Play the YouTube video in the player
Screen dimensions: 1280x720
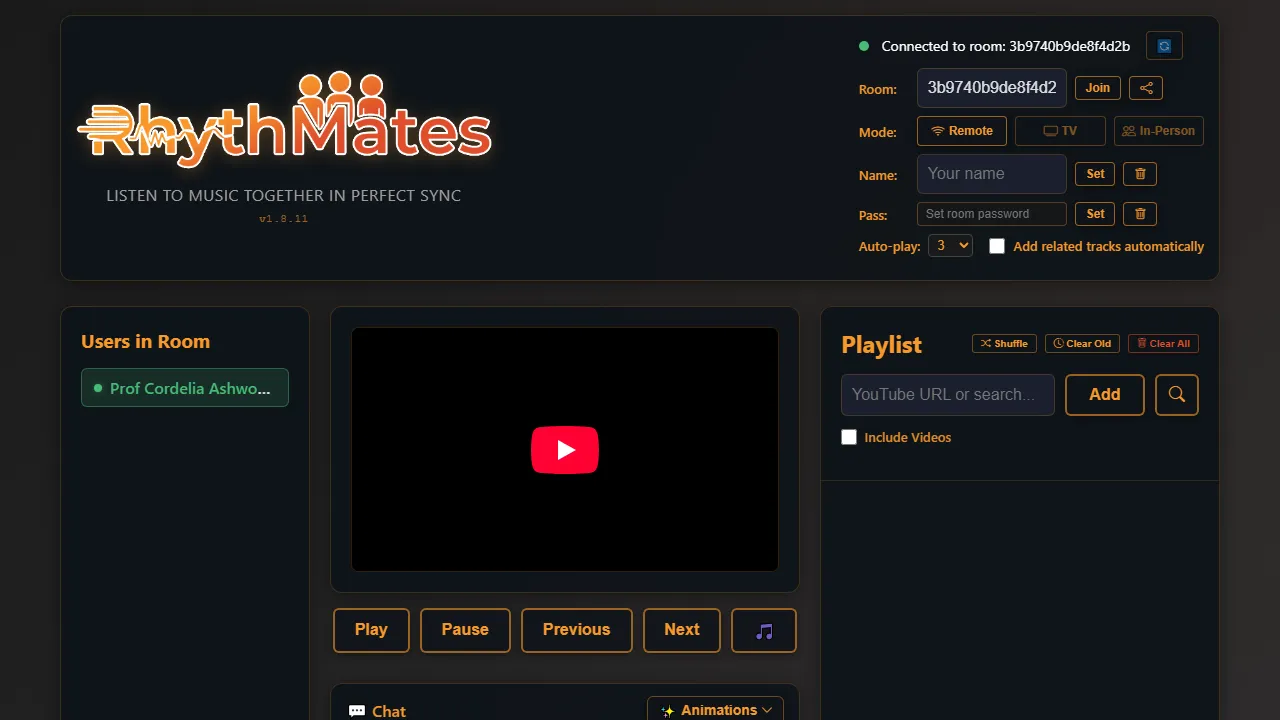(x=565, y=450)
